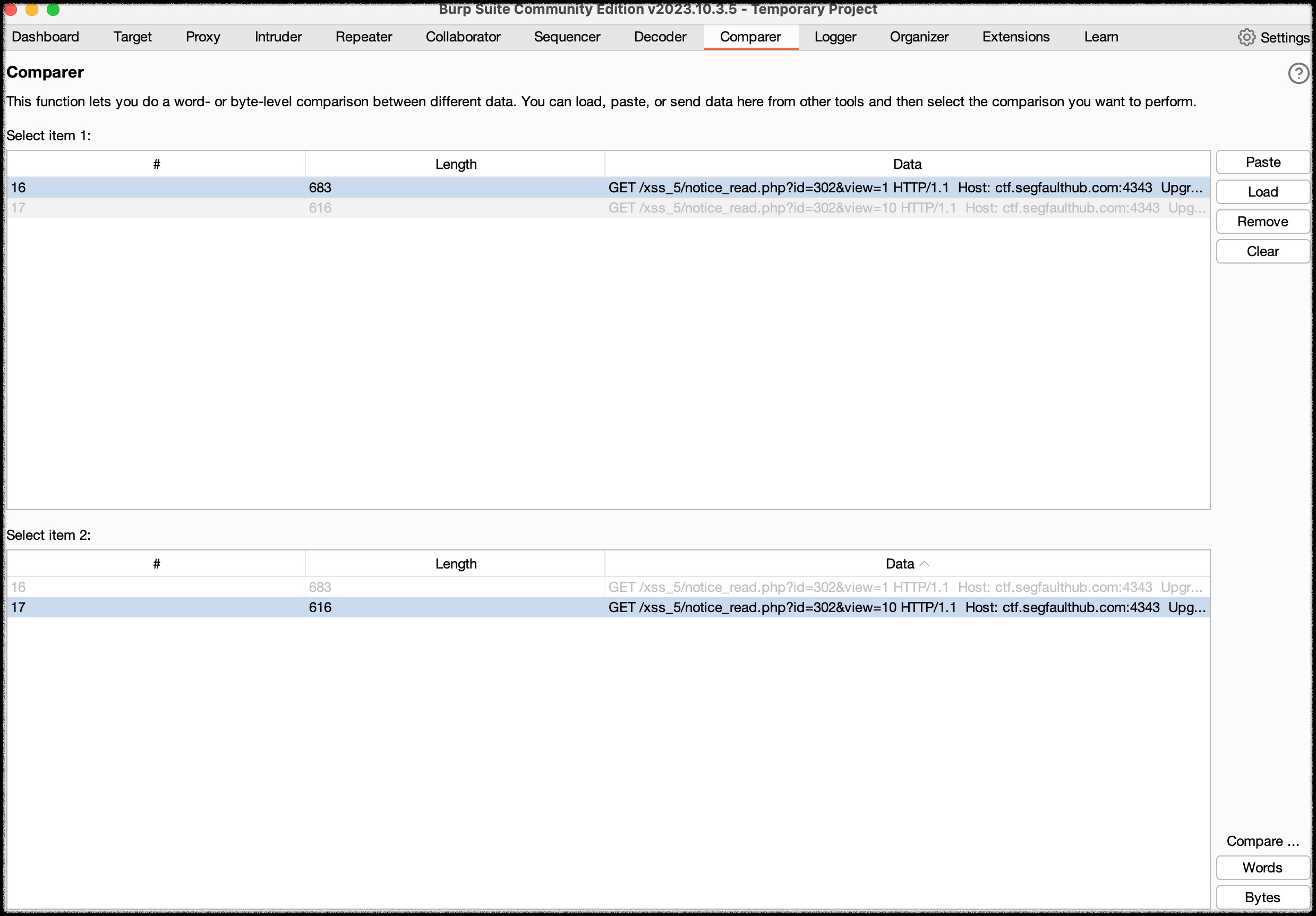Click the Paste button

pos(1263,163)
